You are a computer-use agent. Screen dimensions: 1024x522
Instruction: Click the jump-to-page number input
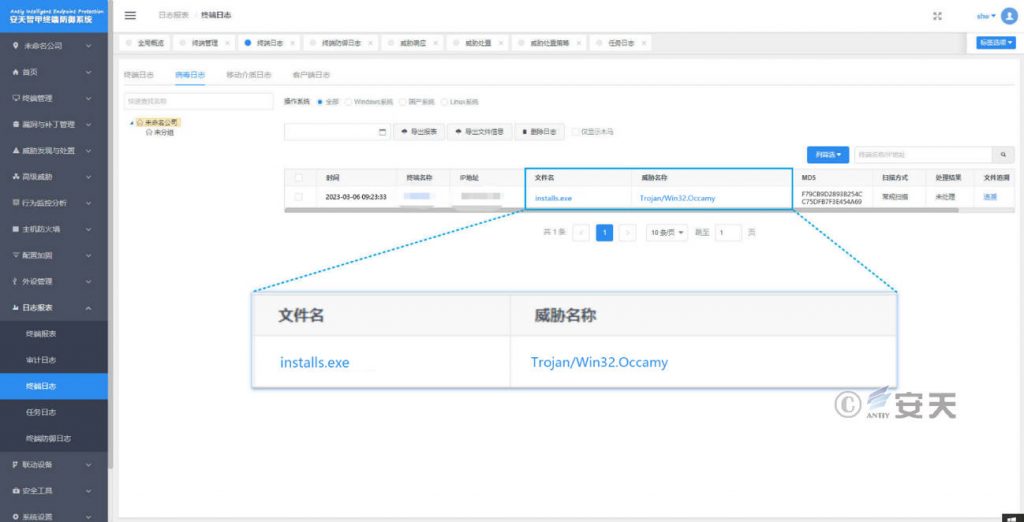tap(728, 233)
